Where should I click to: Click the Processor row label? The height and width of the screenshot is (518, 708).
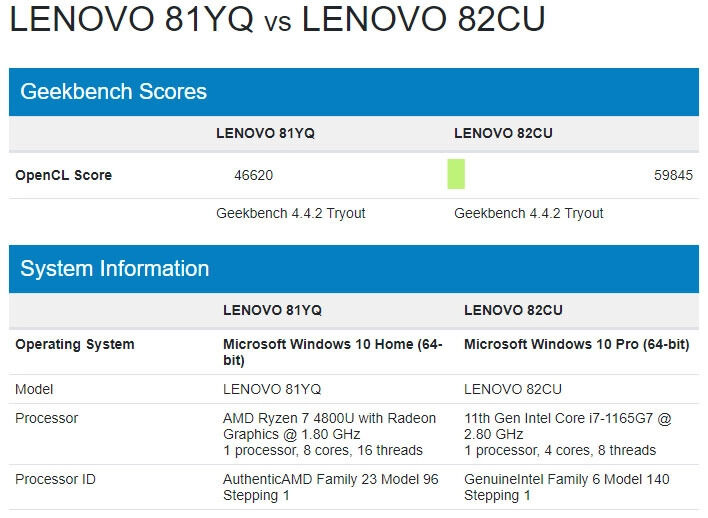[46, 418]
